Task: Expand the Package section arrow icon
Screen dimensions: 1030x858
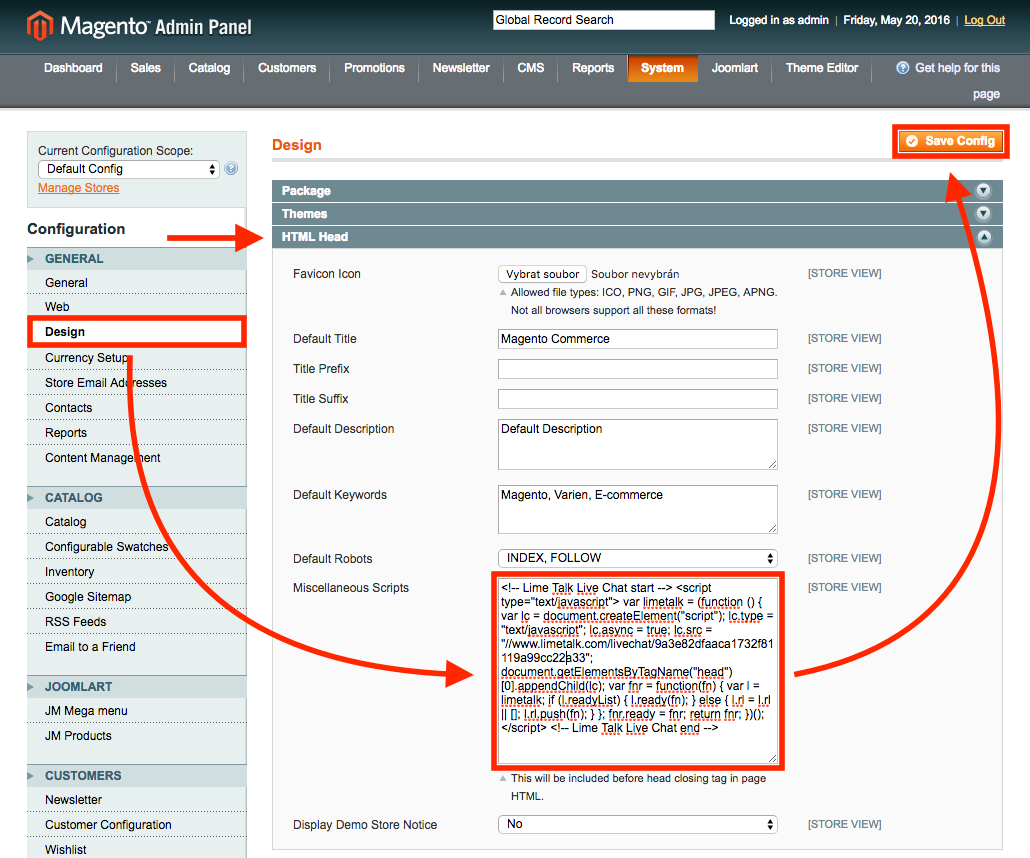Action: tap(983, 191)
